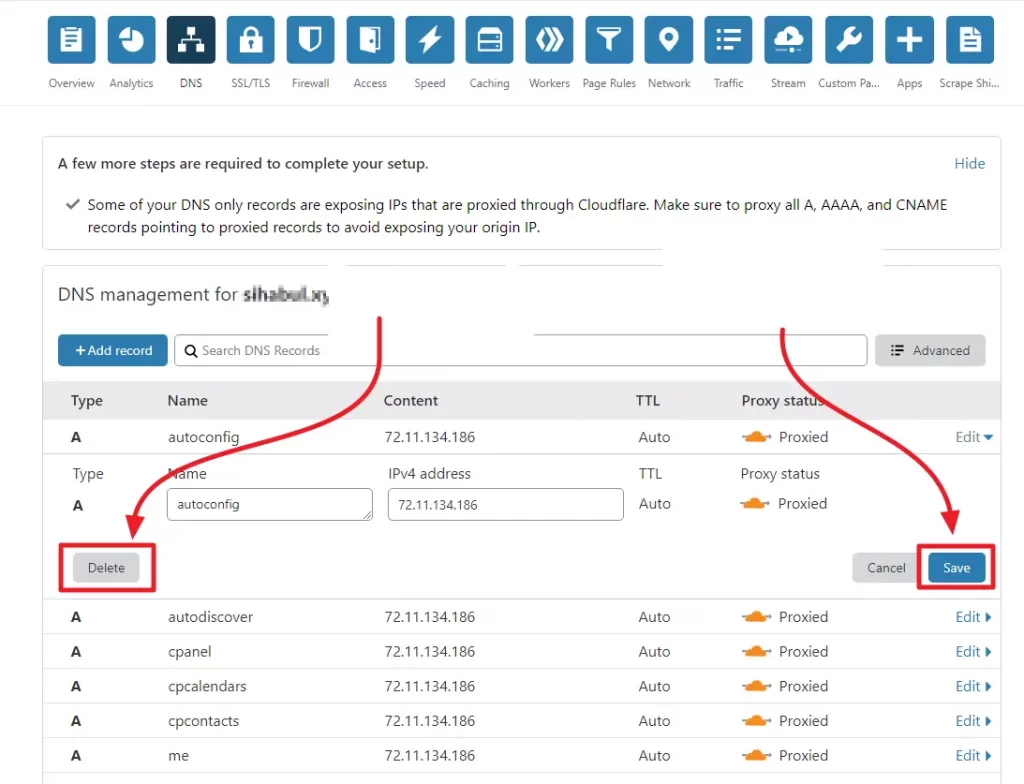Open the TTL Auto dropdown in edit form
This screenshot has height=784, width=1024.
(654, 504)
